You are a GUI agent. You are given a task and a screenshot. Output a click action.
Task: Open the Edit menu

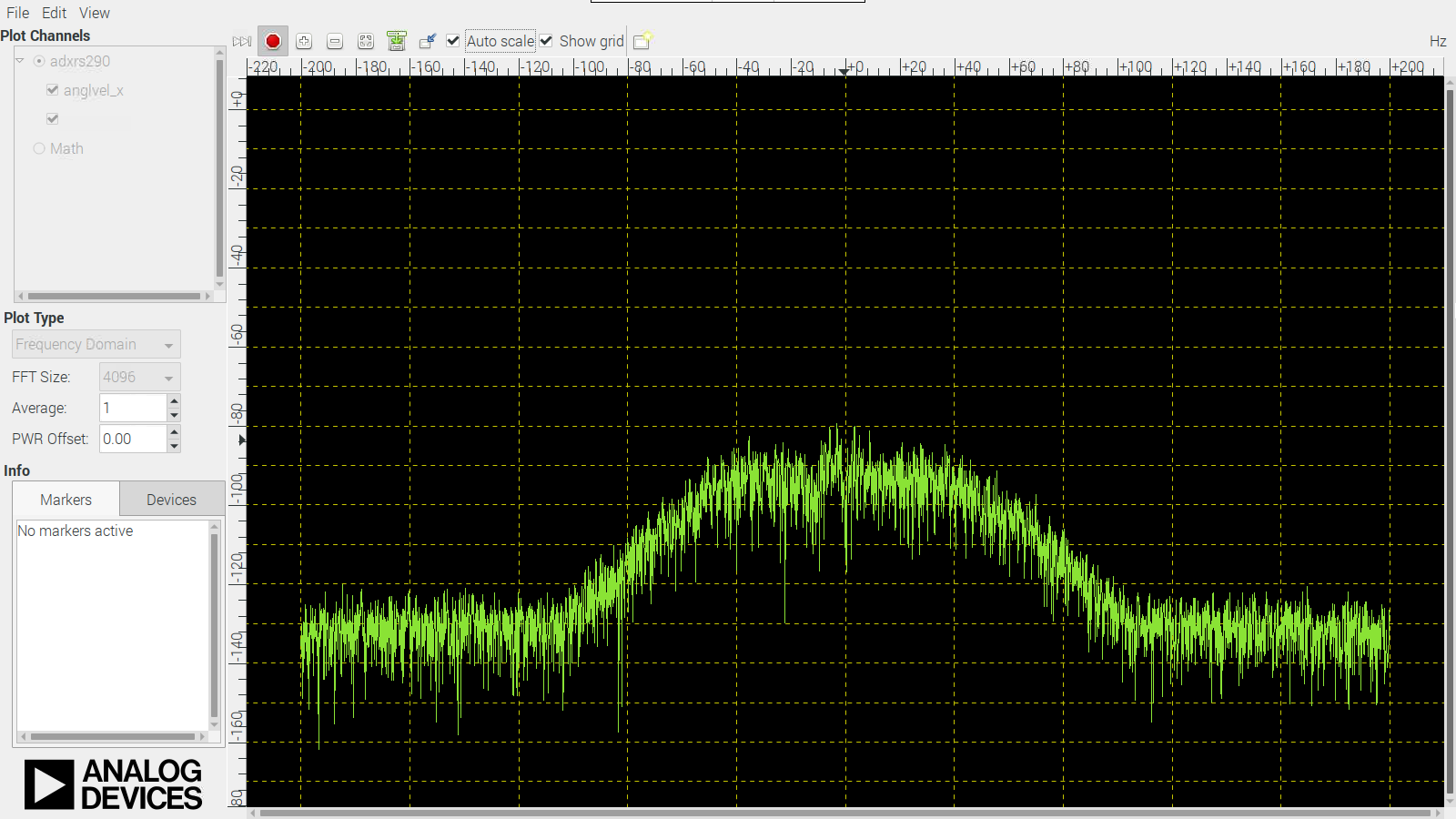(55, 13)
